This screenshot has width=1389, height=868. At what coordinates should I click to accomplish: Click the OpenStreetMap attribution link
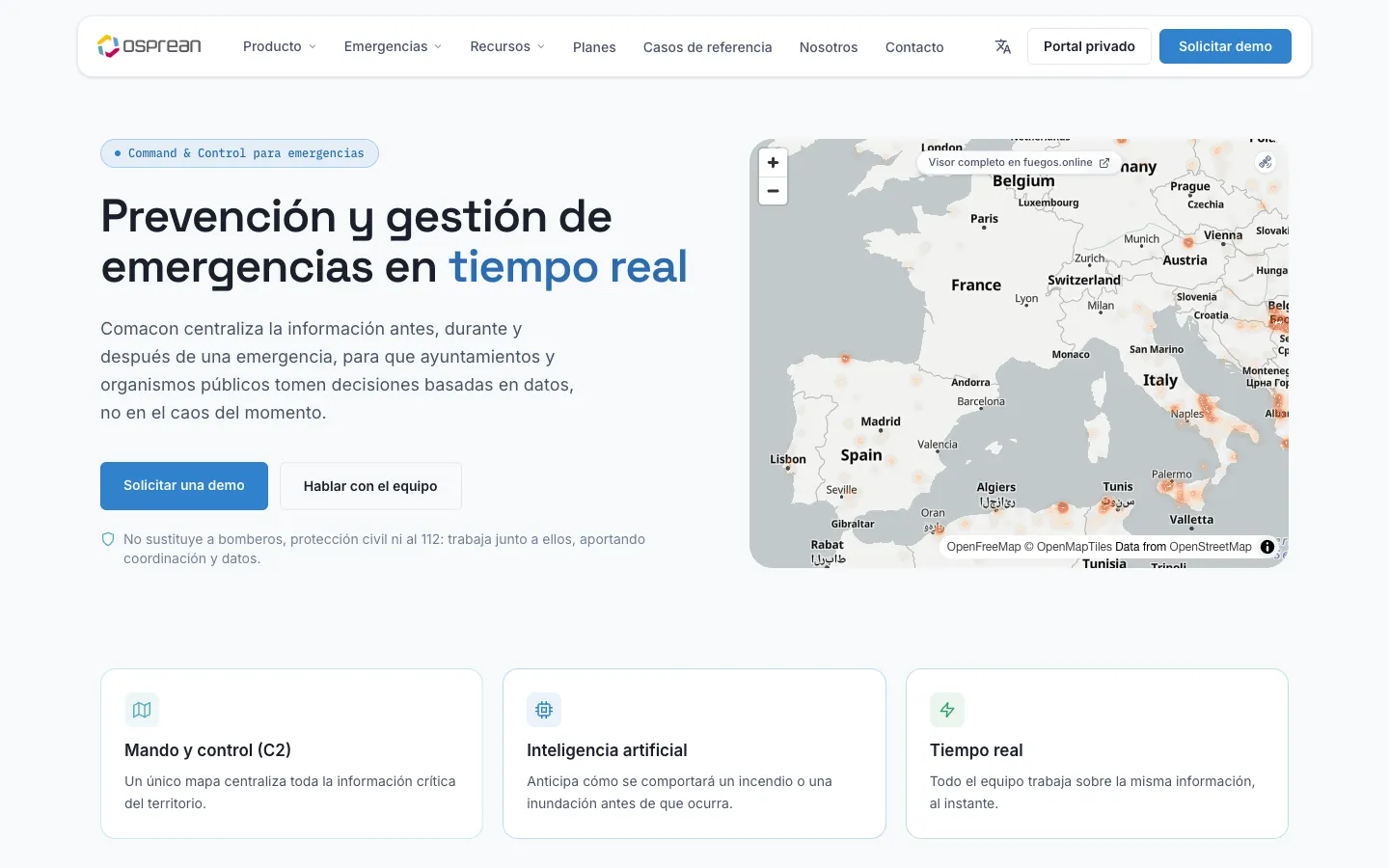click(1211, 547)
